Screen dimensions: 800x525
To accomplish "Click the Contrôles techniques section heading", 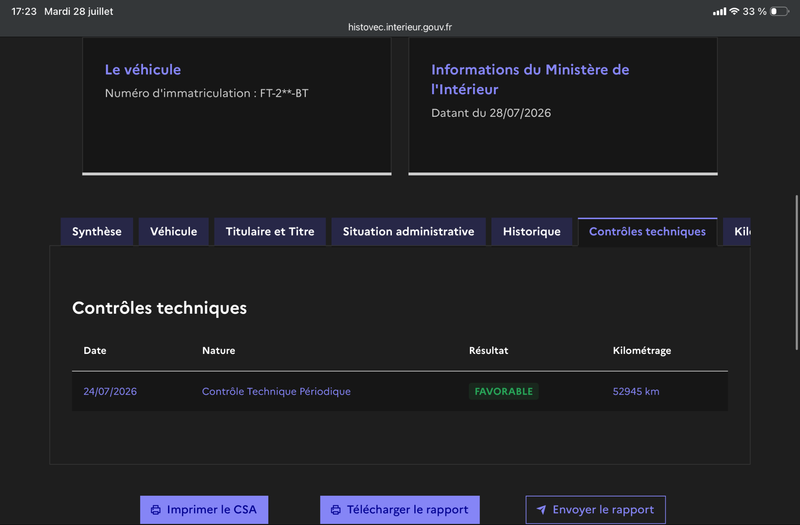I will pyautogui.click(x=159, y=308).
